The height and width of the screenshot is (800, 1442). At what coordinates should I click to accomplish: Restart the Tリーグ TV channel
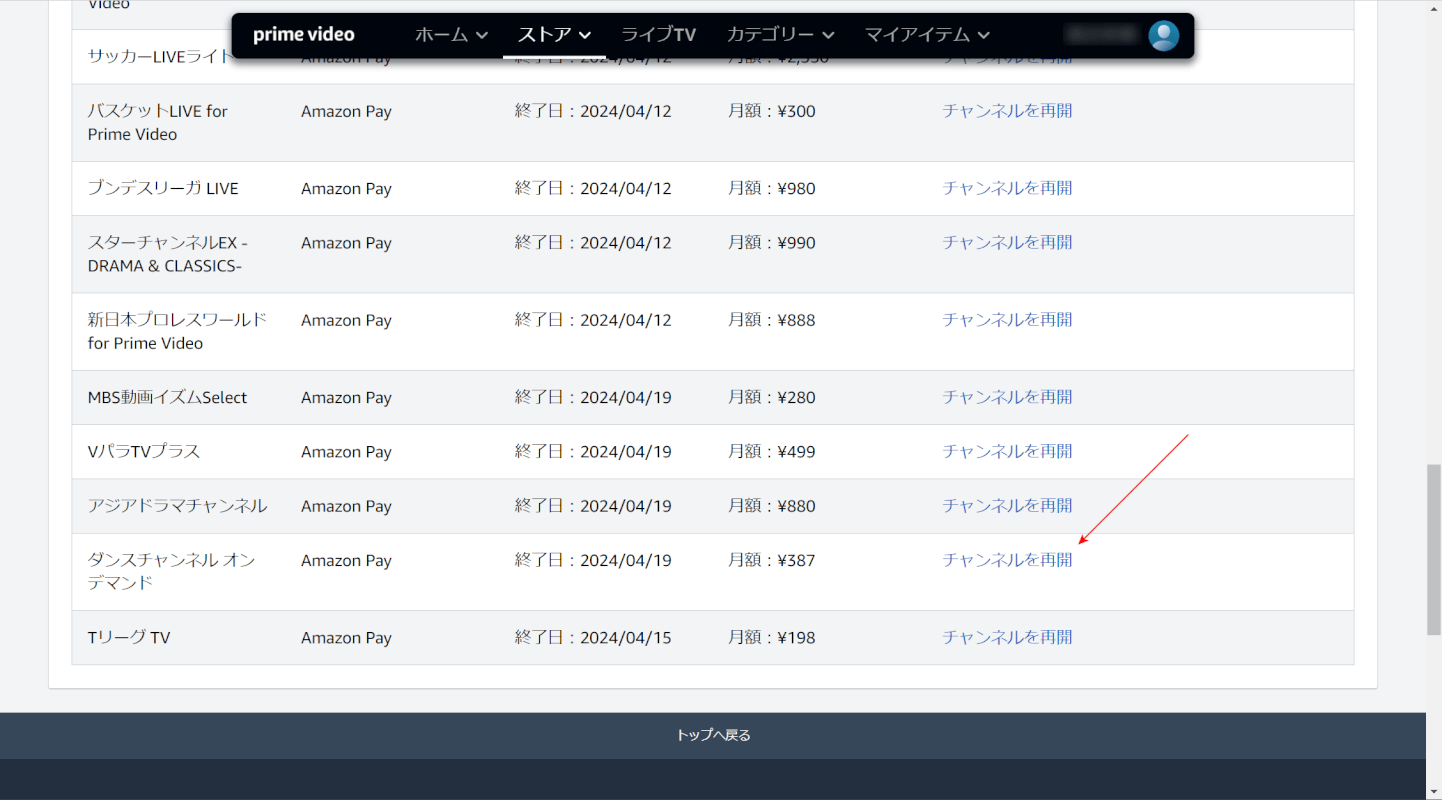pyautogui.click(x=1007, y=637)
